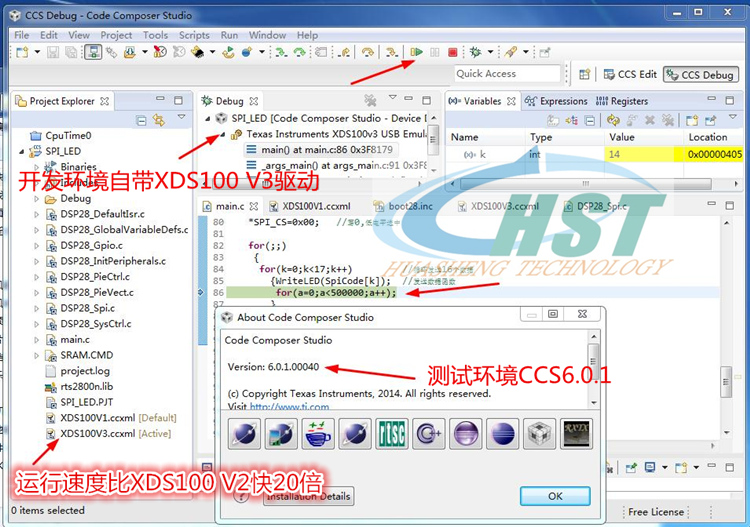Open the www.ti.com link
This screenshot has height=527, width=750.
289,406
